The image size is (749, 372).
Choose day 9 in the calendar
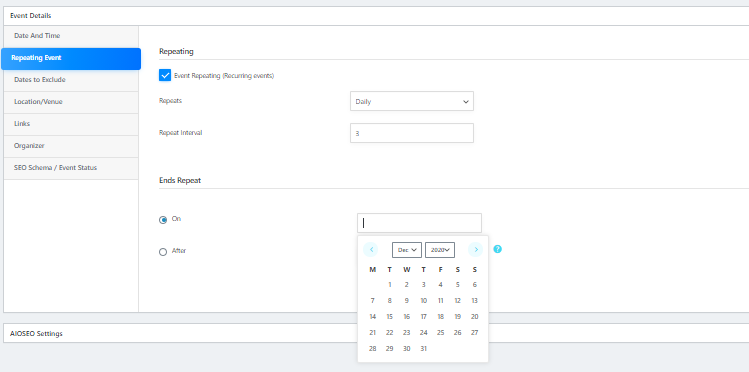point(407,300)
